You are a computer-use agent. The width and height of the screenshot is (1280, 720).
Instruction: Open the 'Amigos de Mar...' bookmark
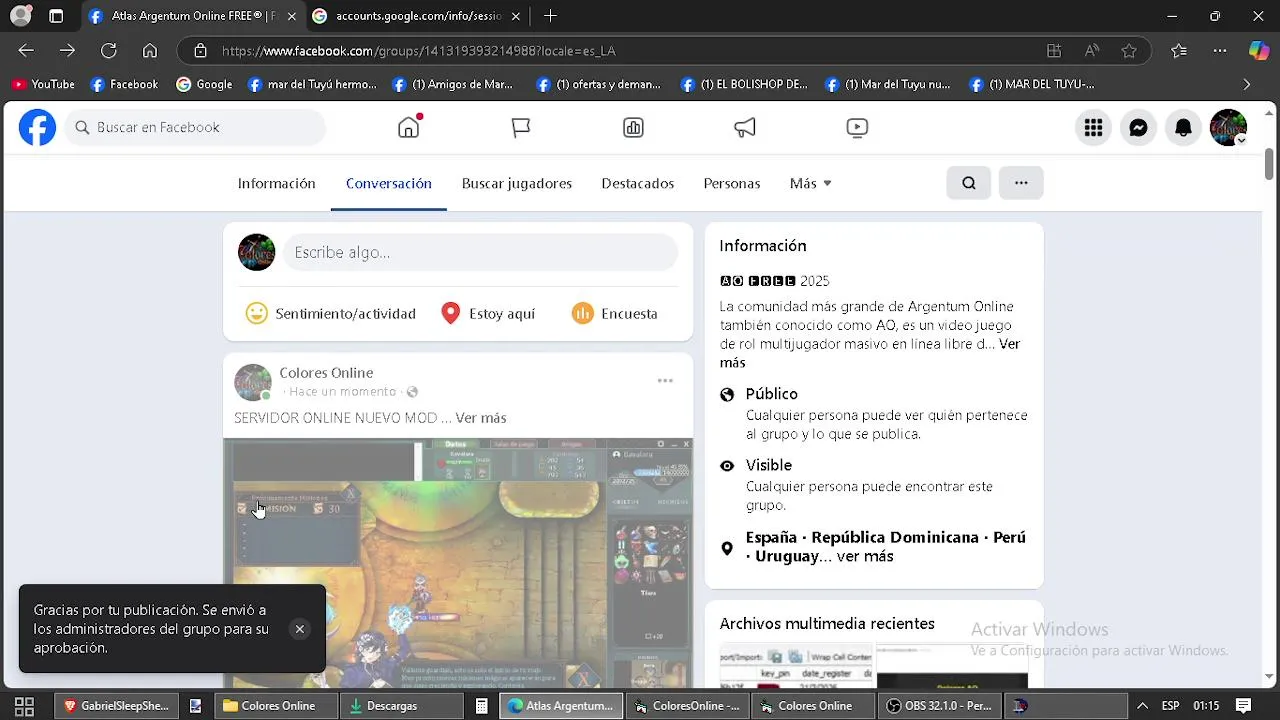pos(452,85)
